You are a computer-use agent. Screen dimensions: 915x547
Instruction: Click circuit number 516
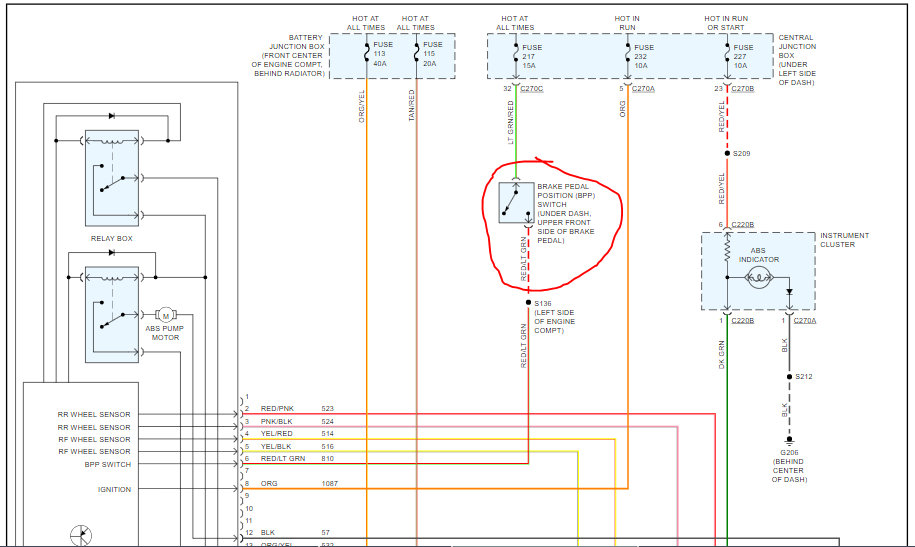pyautogui.click(x=327, y=447)
